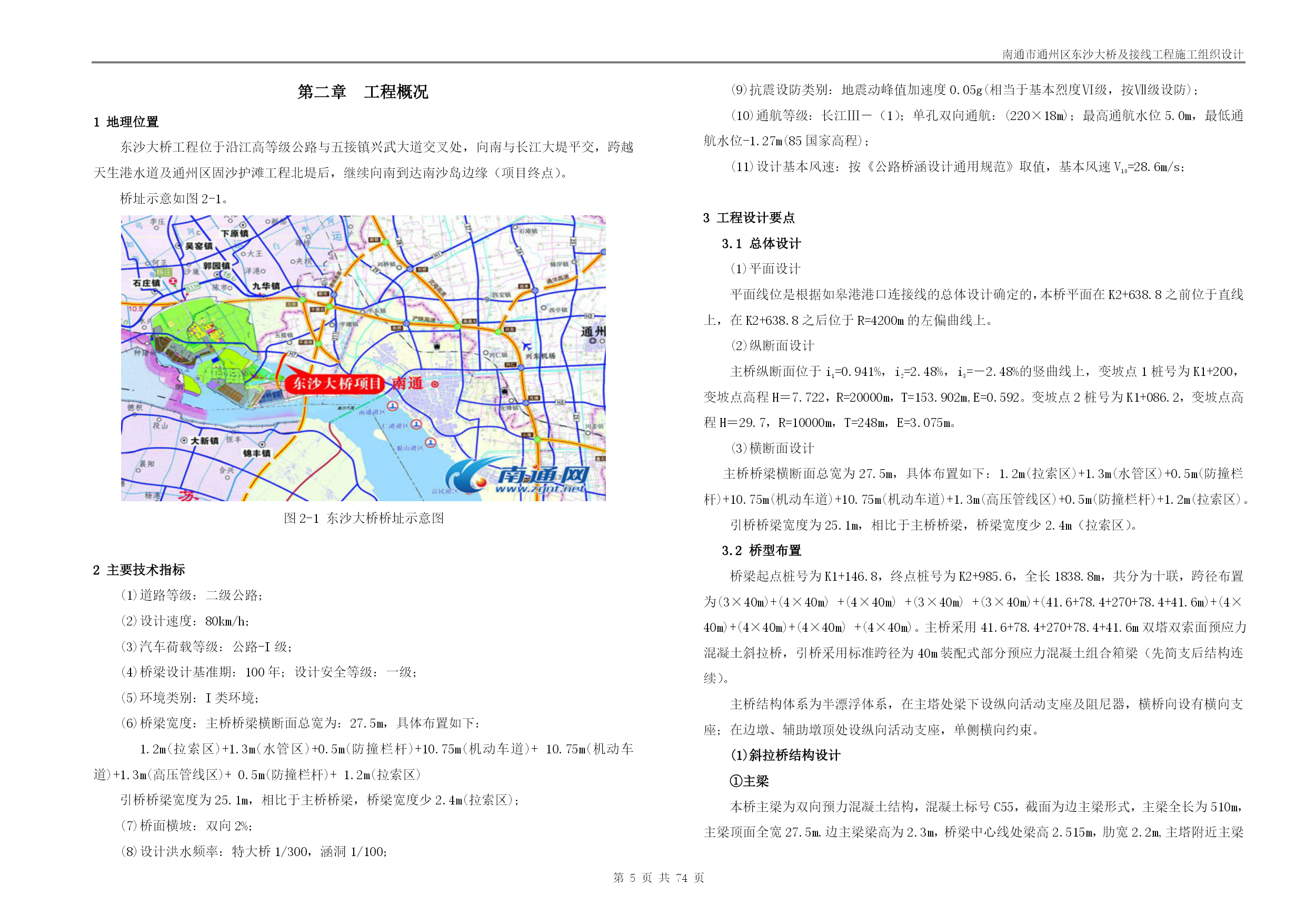Click the heading '1 地理位置'
This screenshot has width=1306, height=924.
[126, 122]
